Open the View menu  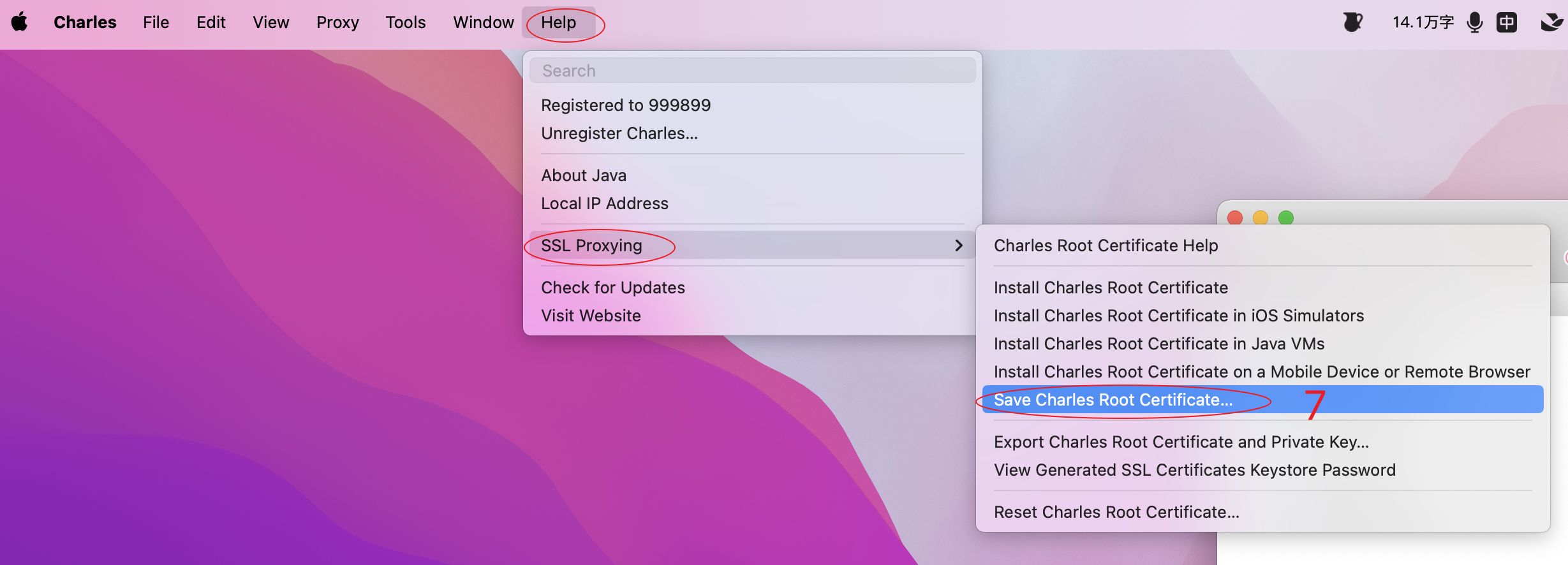pyautogui.click(x=271, y=22)
